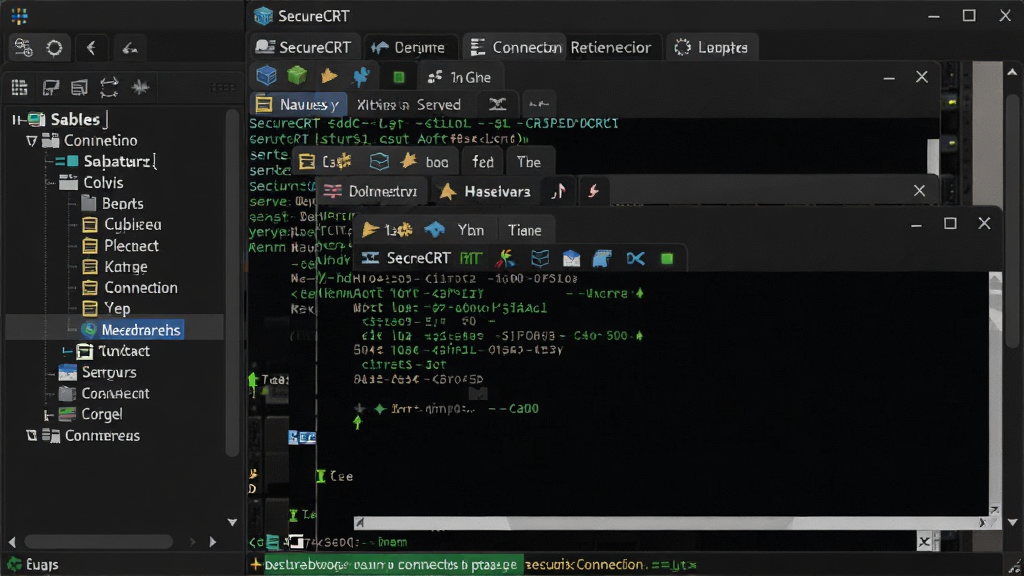The height and width of the screenshot is (576, 1024).
Task: Click the back arrow in top-left toolbar
Action: point(91,48)
